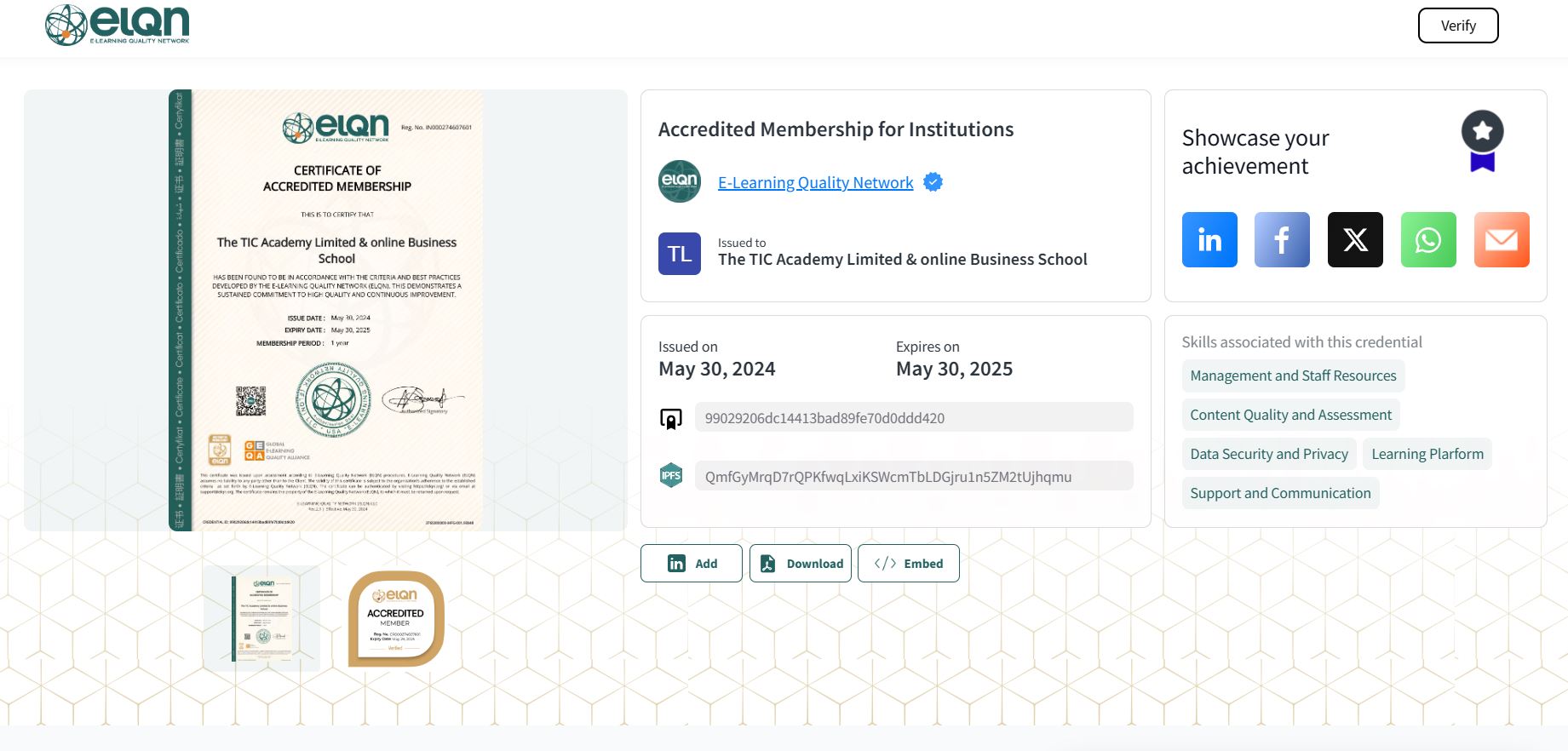Click the Showcase your achievement heading
Screen dimensions: 1568x751
point(1255,152)
